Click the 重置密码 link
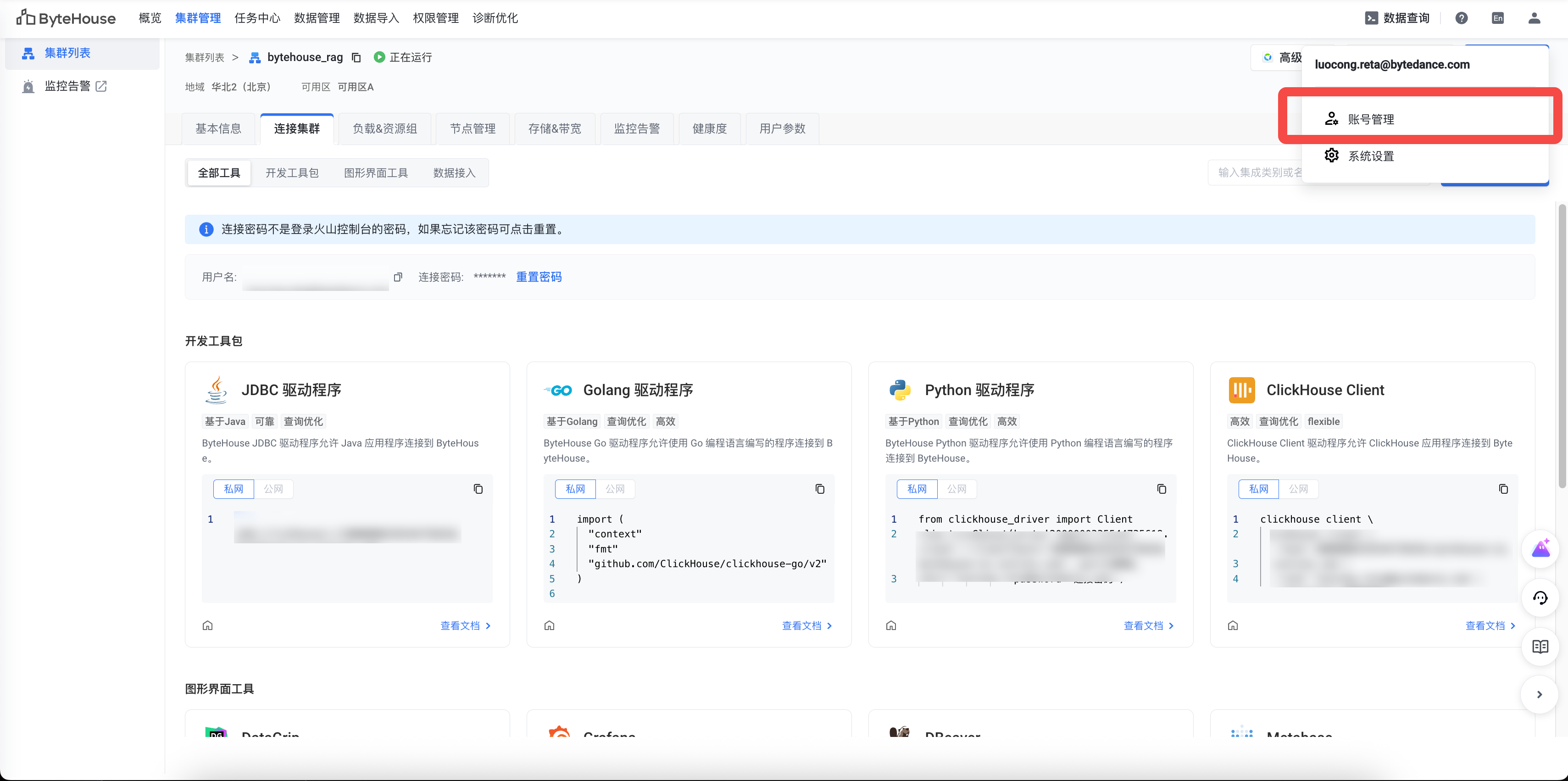Viewport: 1568px width, 781px height. [539, 277]
